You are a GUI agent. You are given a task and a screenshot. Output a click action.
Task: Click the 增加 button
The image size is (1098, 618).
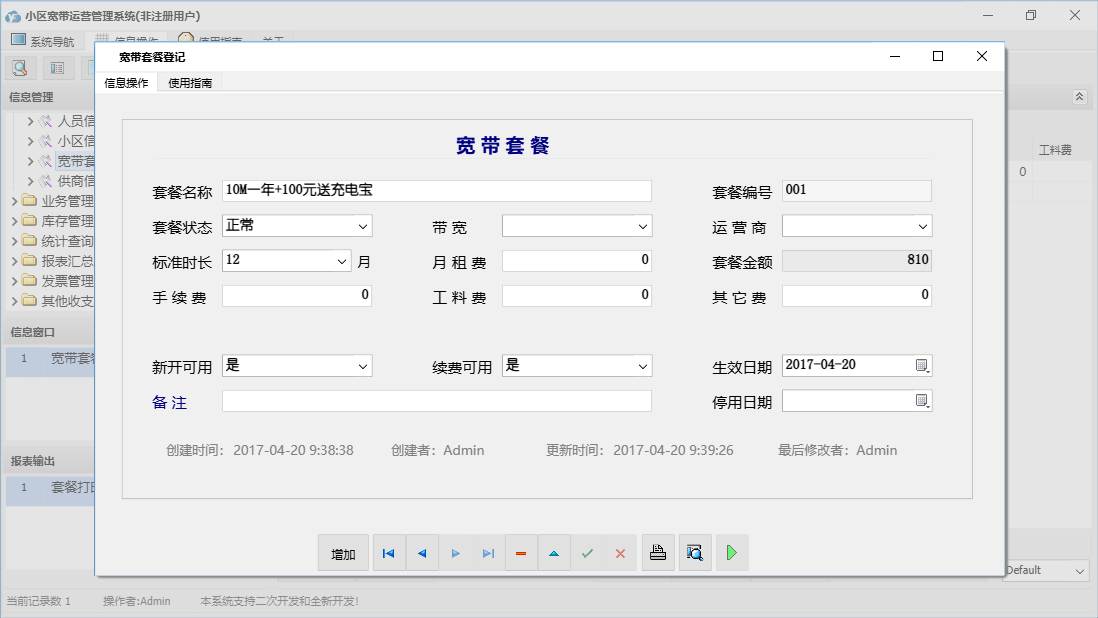(x=343, y=554)
